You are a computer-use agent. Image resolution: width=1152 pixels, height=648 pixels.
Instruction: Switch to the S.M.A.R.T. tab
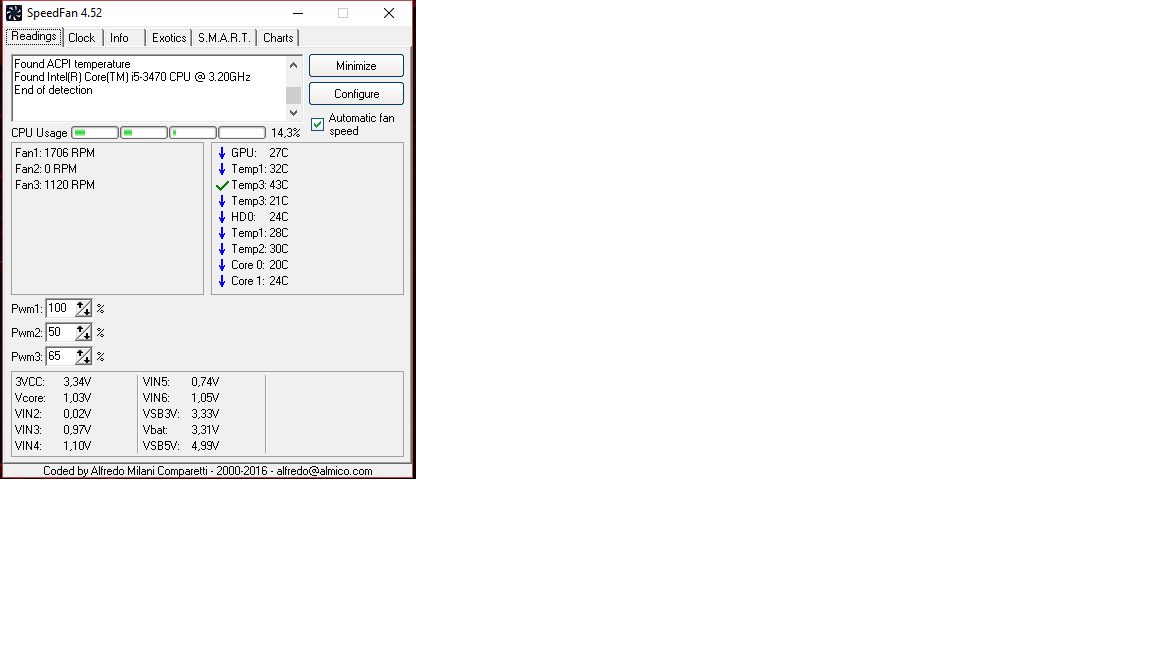click(224, 37)
